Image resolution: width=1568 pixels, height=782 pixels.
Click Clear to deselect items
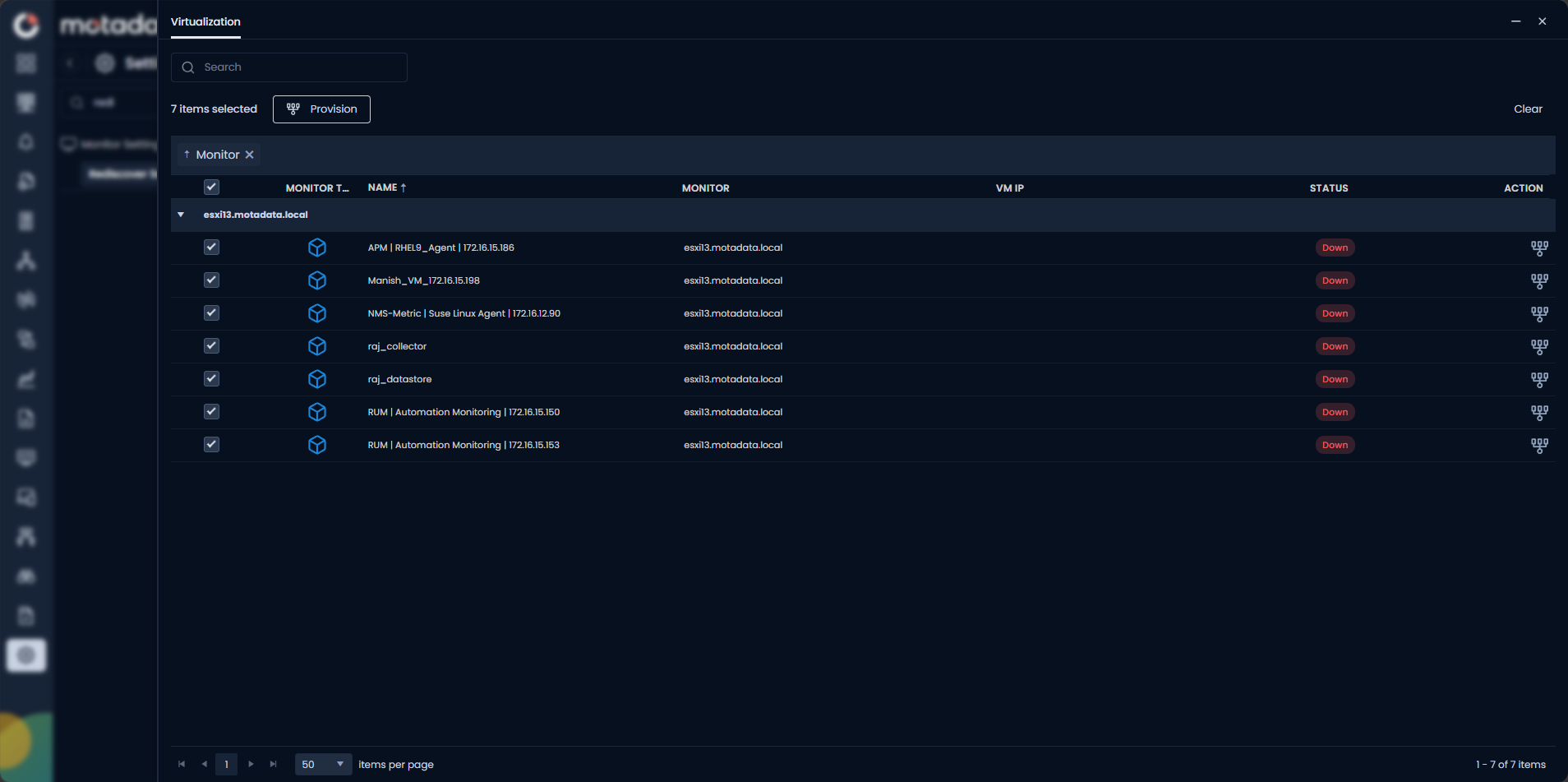[x=1528, y=109]
